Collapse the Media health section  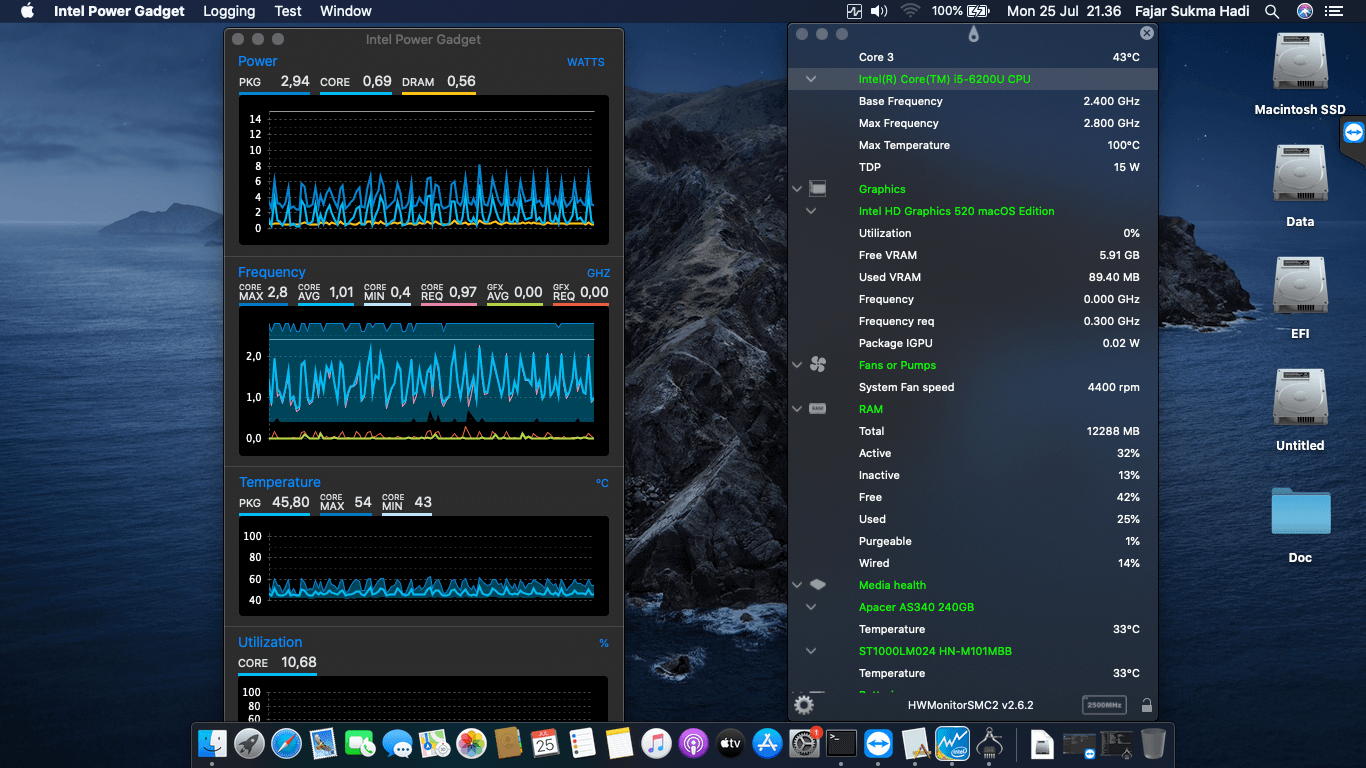(797, 585)
